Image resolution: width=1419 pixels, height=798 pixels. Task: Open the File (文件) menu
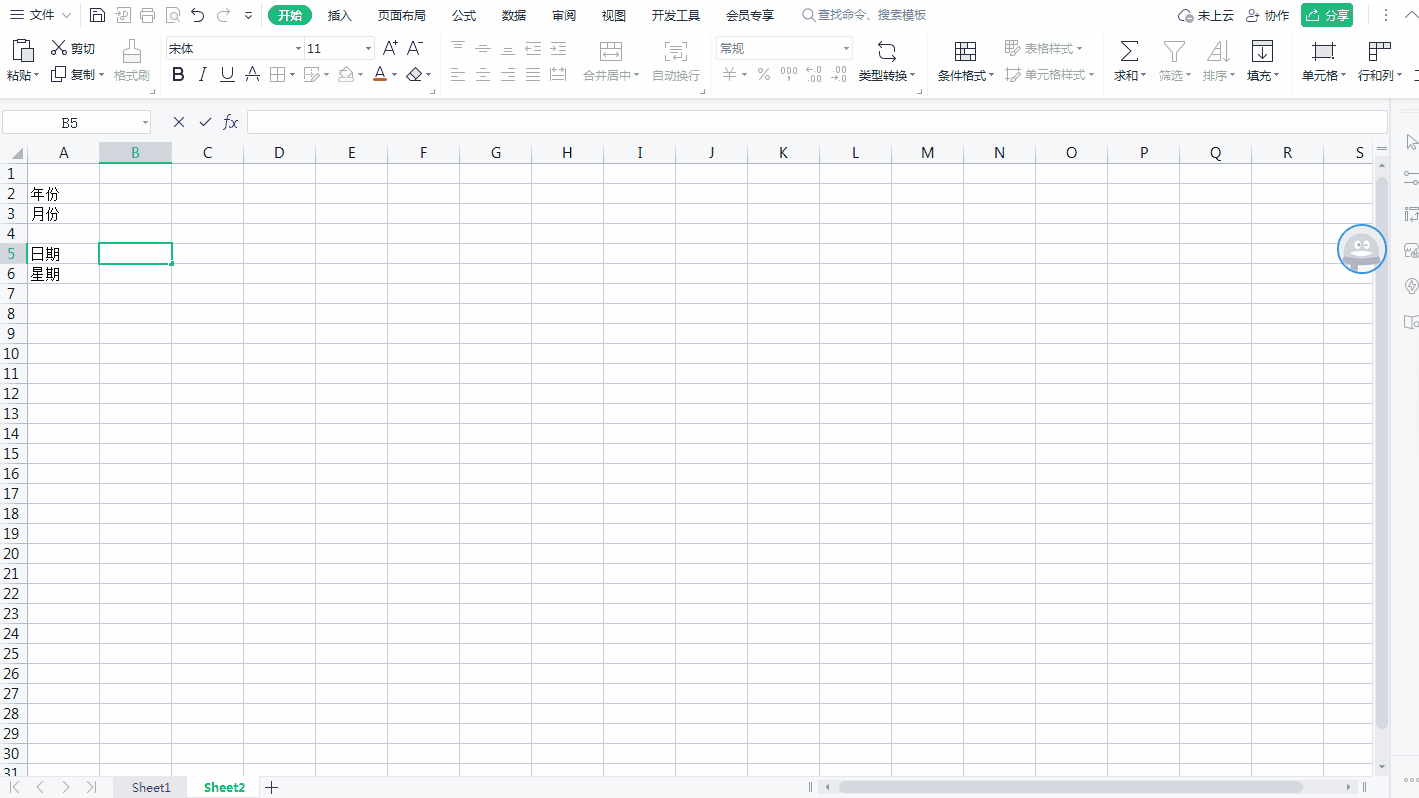pyautogui.click(x=40, y=15)
